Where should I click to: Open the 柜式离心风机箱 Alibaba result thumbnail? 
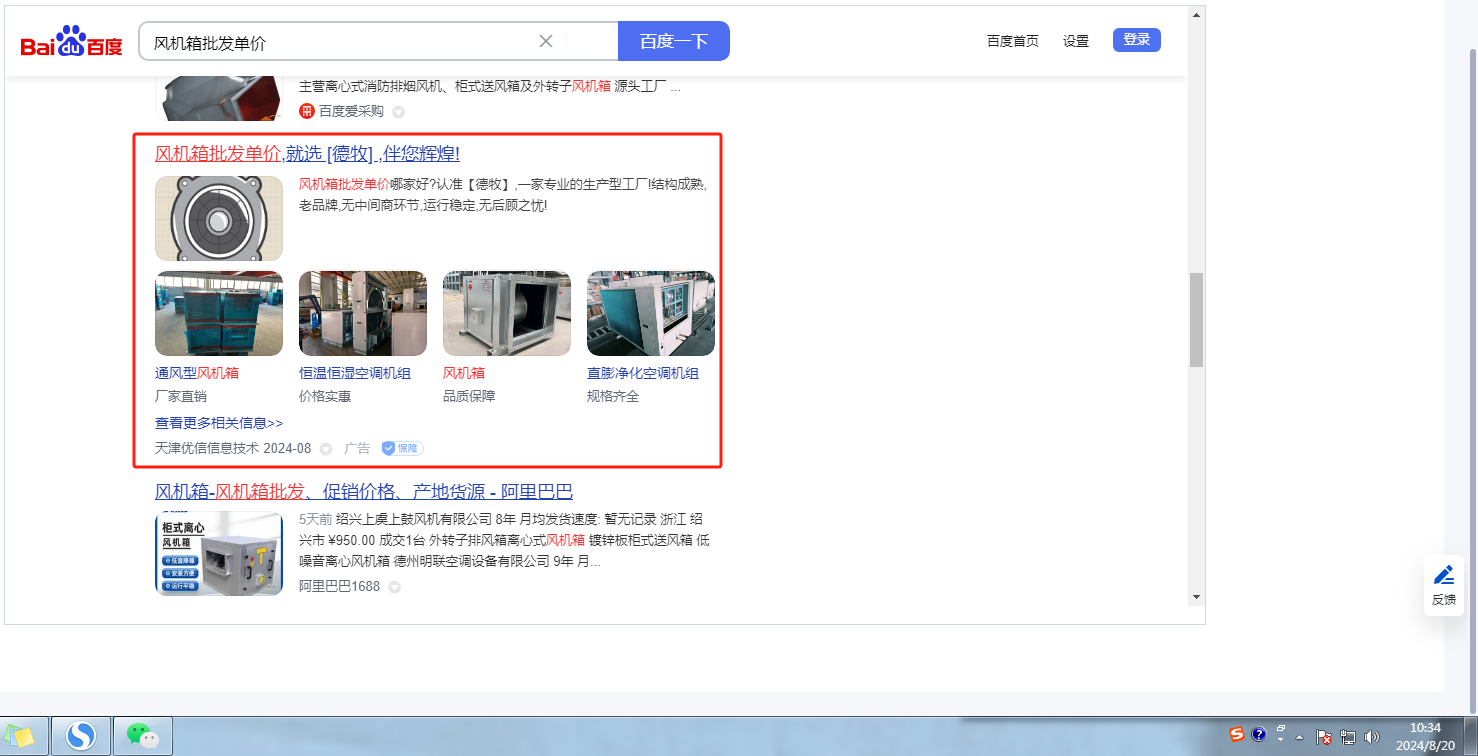pyautogui.click(x=219, y=554)
